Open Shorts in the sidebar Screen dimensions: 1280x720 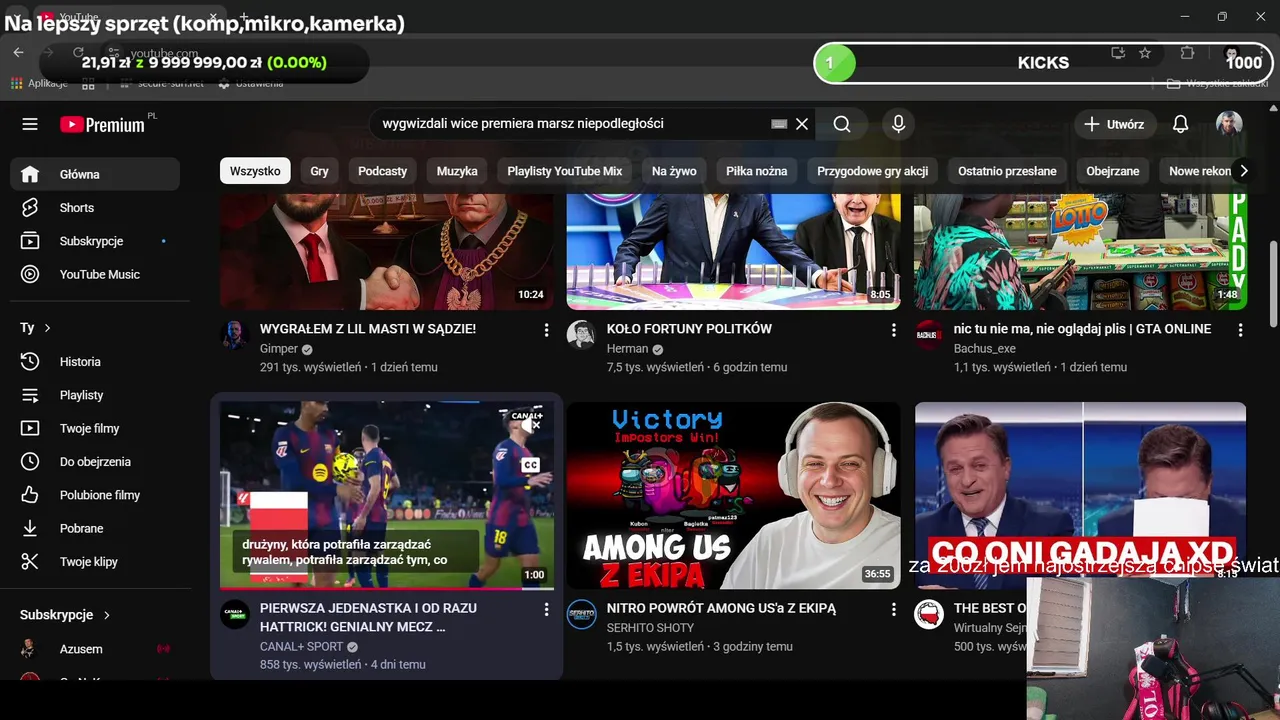(x=95, y=207)
